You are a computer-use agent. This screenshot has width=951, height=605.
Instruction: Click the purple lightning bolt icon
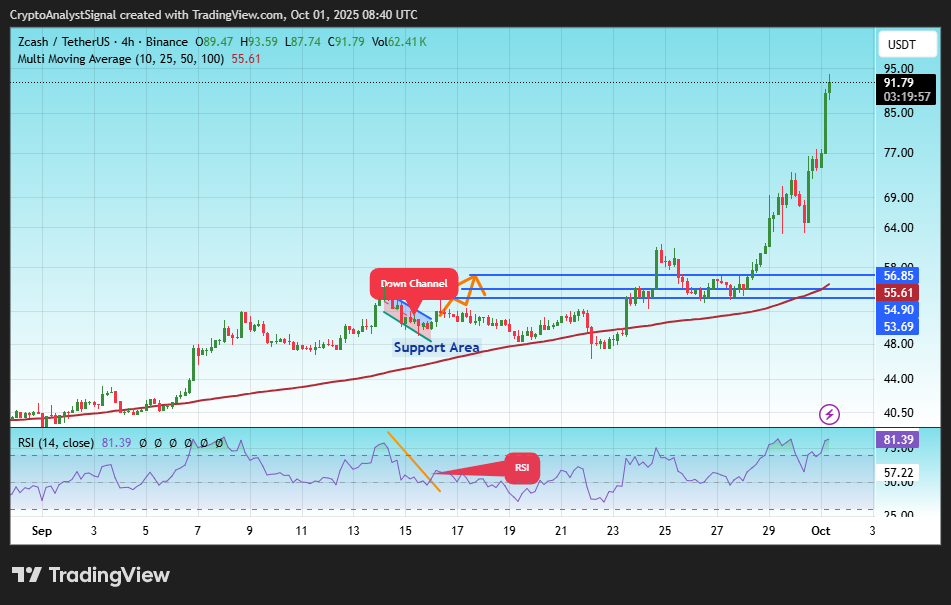pos(829,415)
